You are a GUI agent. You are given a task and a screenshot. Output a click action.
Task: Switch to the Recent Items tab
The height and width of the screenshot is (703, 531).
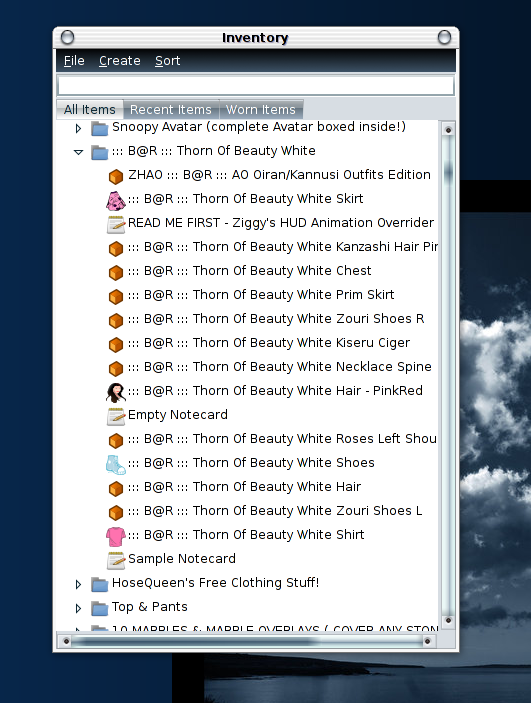pos(170,109)
